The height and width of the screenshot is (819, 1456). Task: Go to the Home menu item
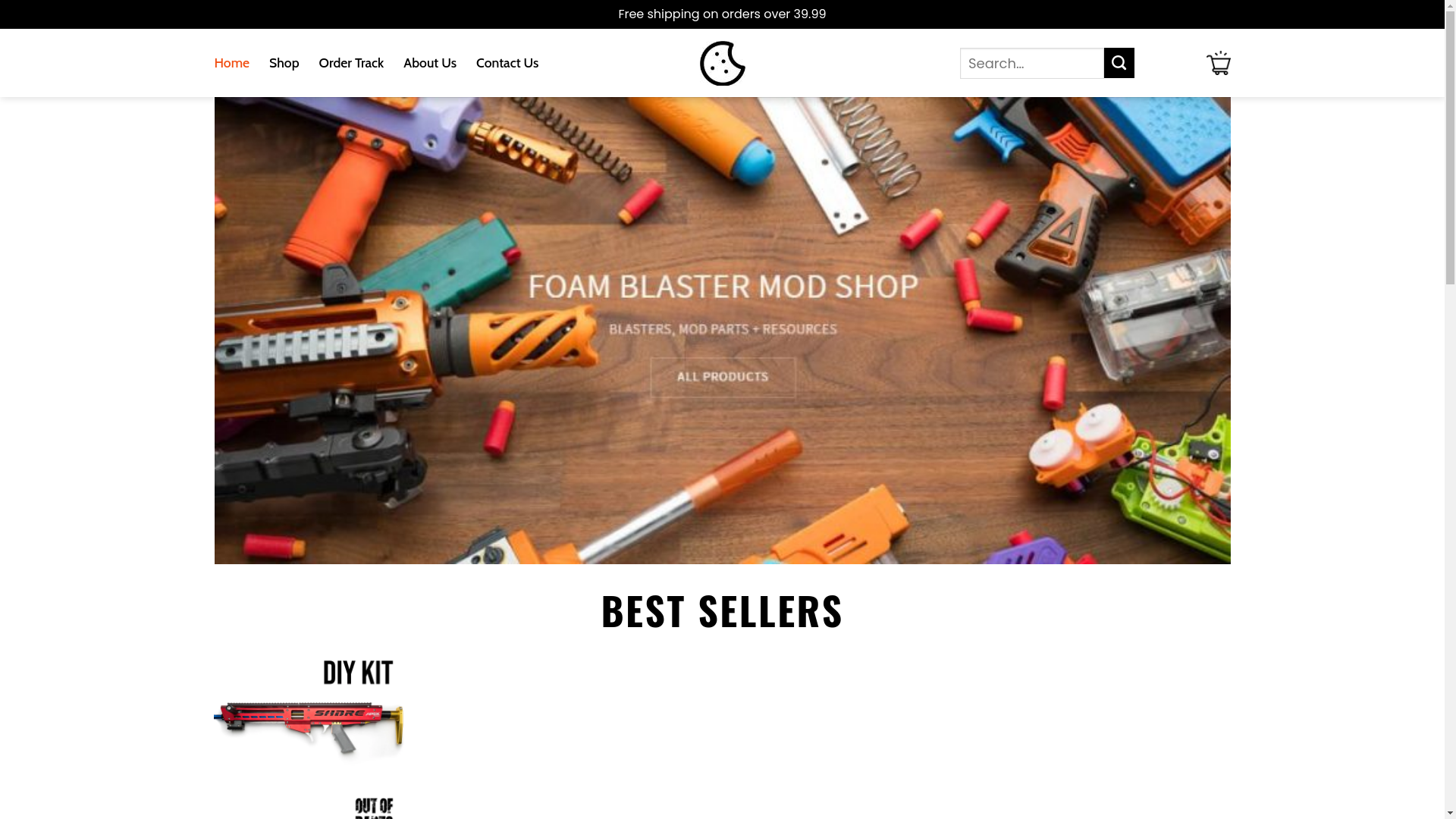click(231, 63)
